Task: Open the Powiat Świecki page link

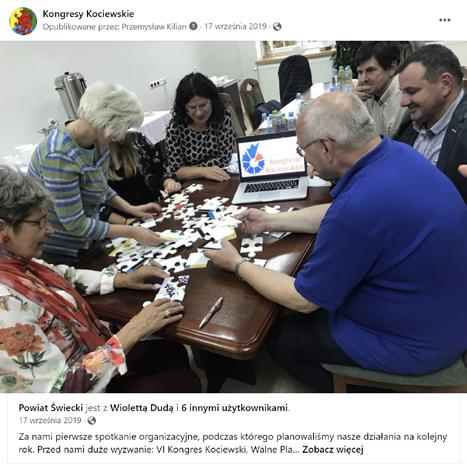Action: pos(51,408)
